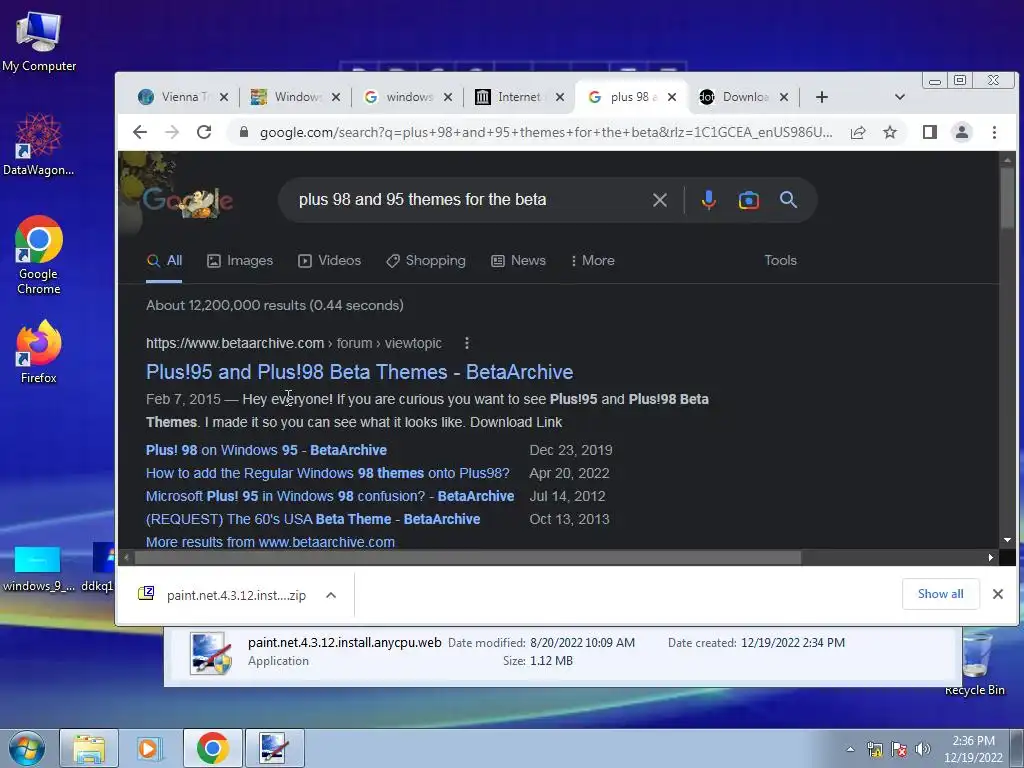Open Plus! 98 on Windows 95 link
Screen dimensions: 1024x768
266,450
